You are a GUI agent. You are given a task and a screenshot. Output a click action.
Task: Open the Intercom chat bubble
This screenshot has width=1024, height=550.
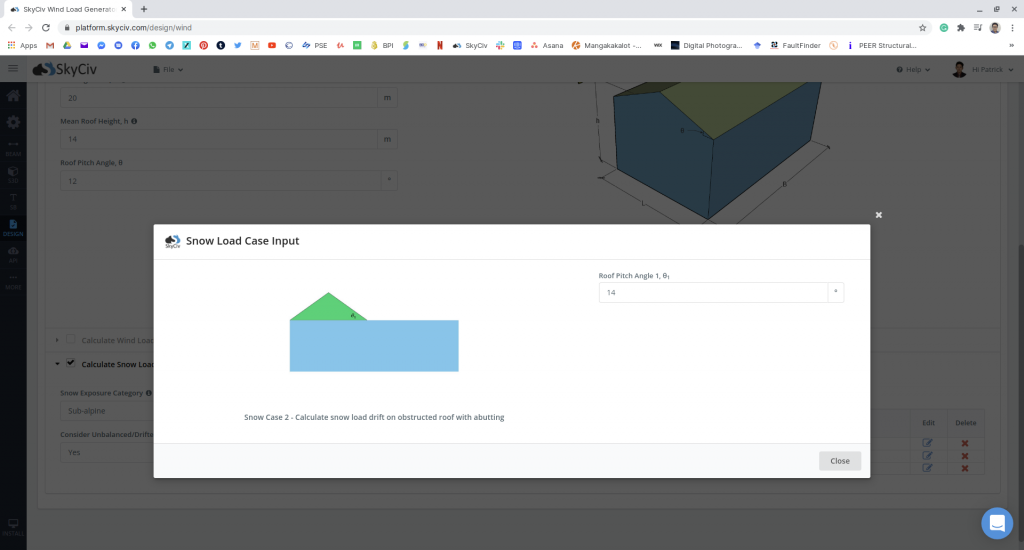[996, 522]
